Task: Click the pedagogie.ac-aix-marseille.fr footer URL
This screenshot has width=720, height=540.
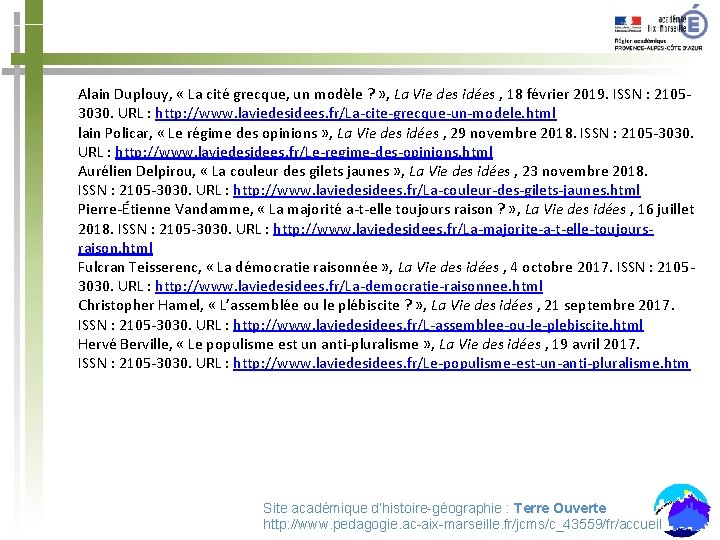Action: coord(462,524)
